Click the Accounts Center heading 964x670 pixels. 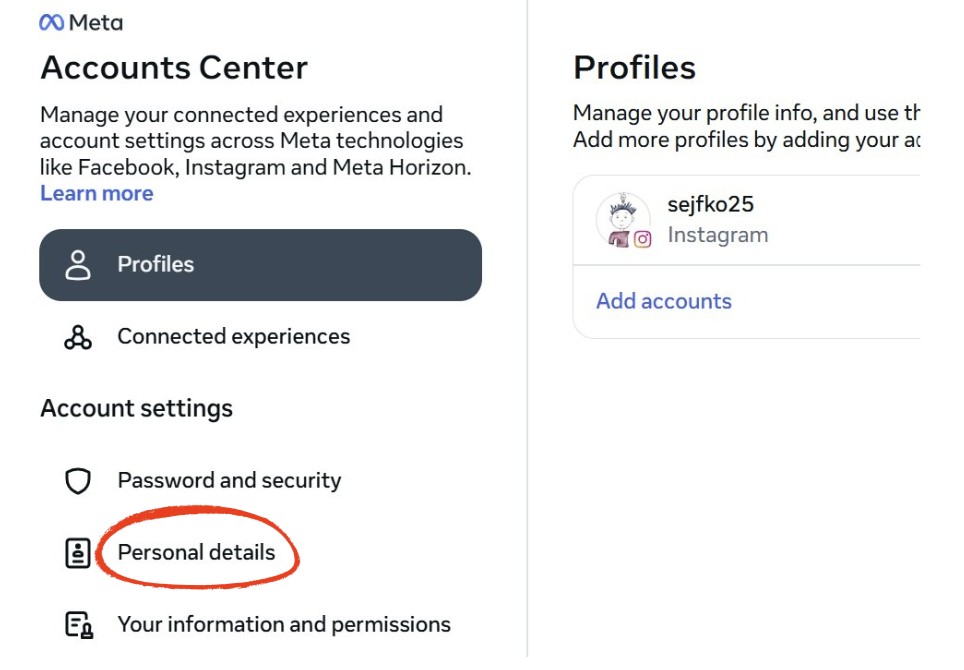[x=174, y=68]
